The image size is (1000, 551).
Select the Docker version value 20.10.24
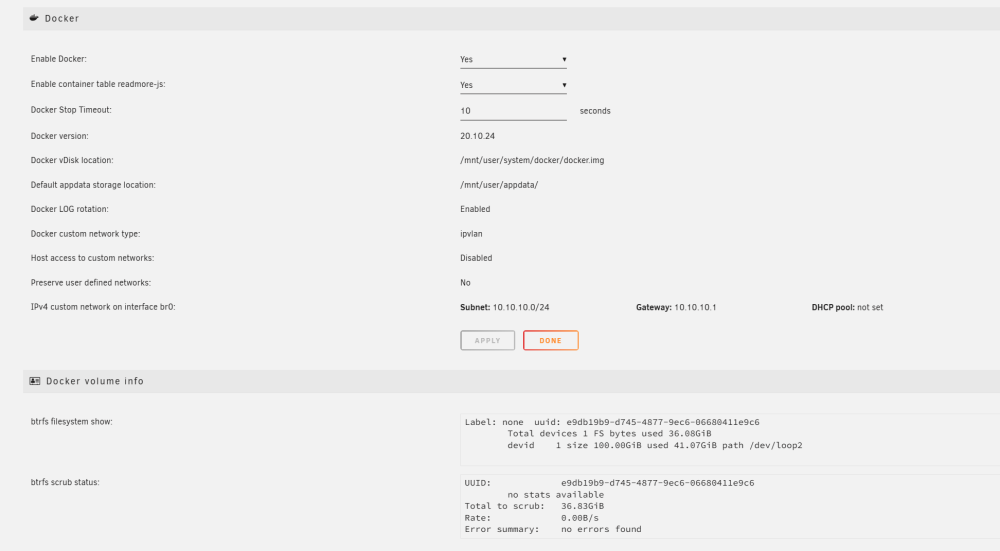tap(477, 136)
